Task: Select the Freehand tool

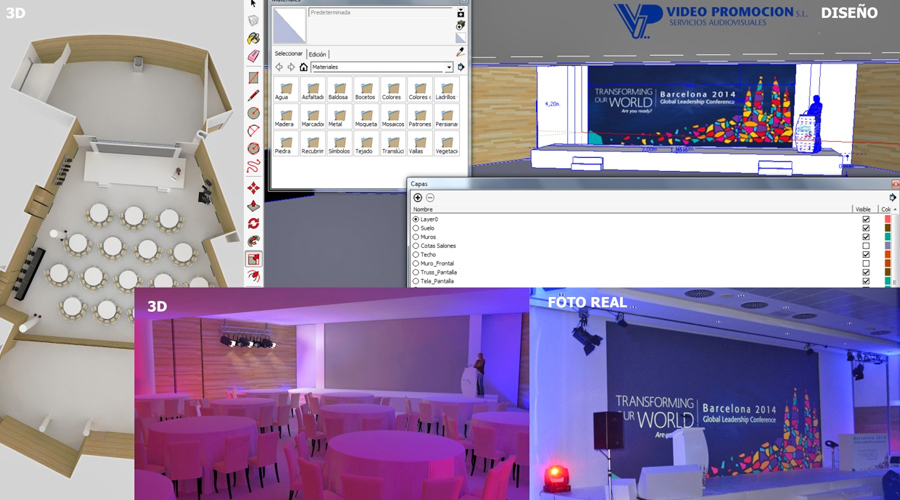Action: (x=253, y=166)
